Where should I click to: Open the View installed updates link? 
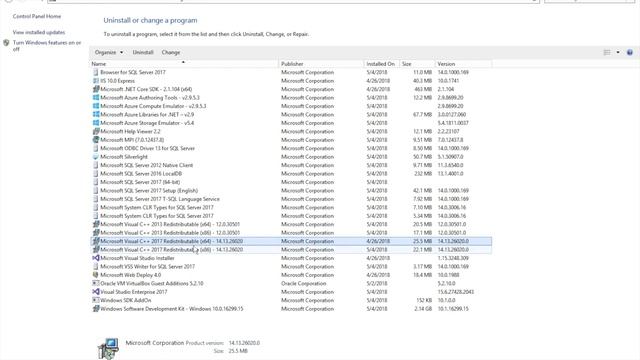[x=39, y=32]
